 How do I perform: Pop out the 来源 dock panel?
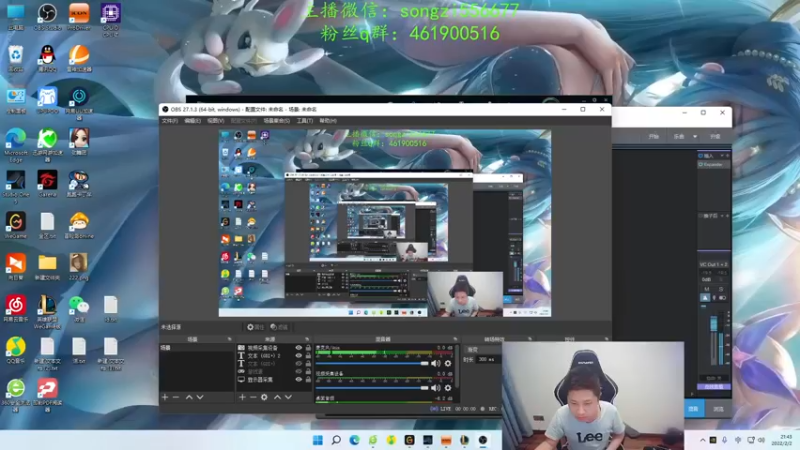(x=307, y=339)
